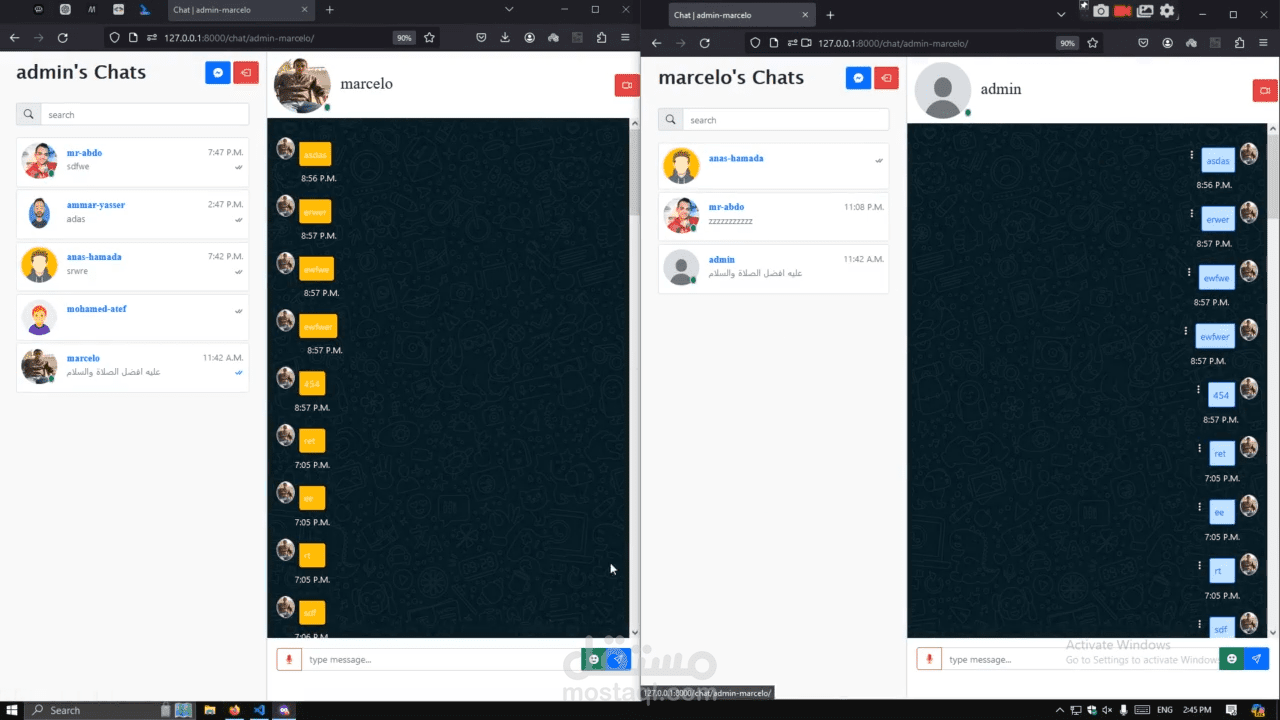Open the mohamed-atef chat

coord(133,316)
